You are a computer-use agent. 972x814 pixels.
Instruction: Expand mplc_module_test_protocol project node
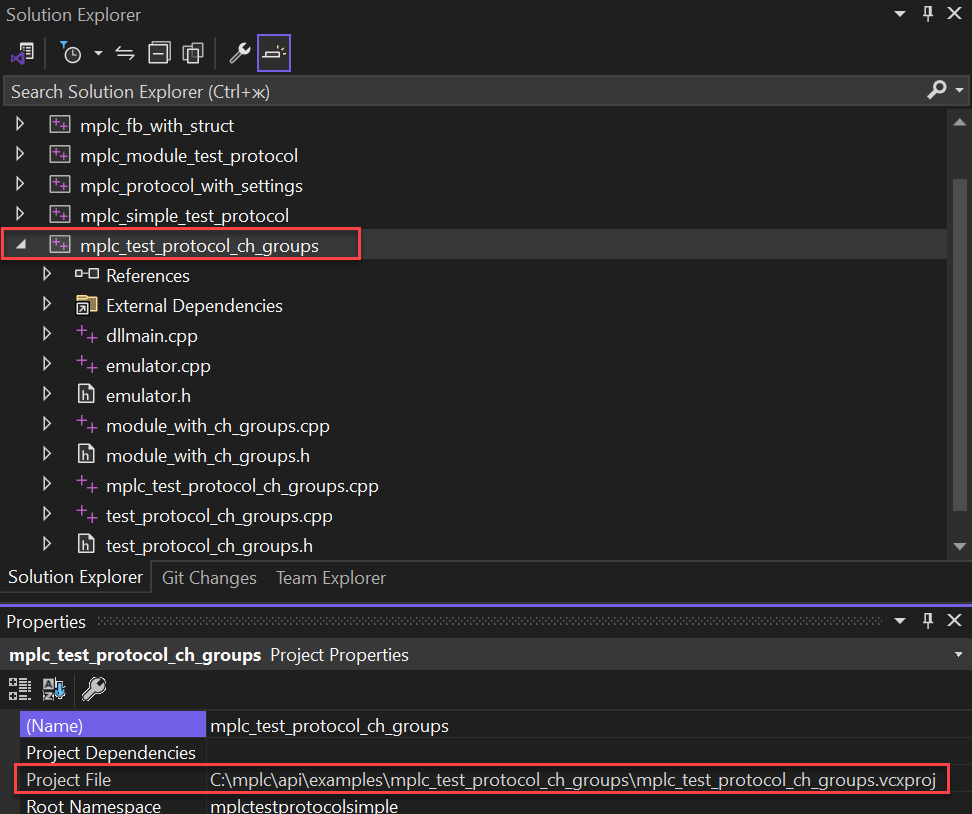click(x=20, y=154)
